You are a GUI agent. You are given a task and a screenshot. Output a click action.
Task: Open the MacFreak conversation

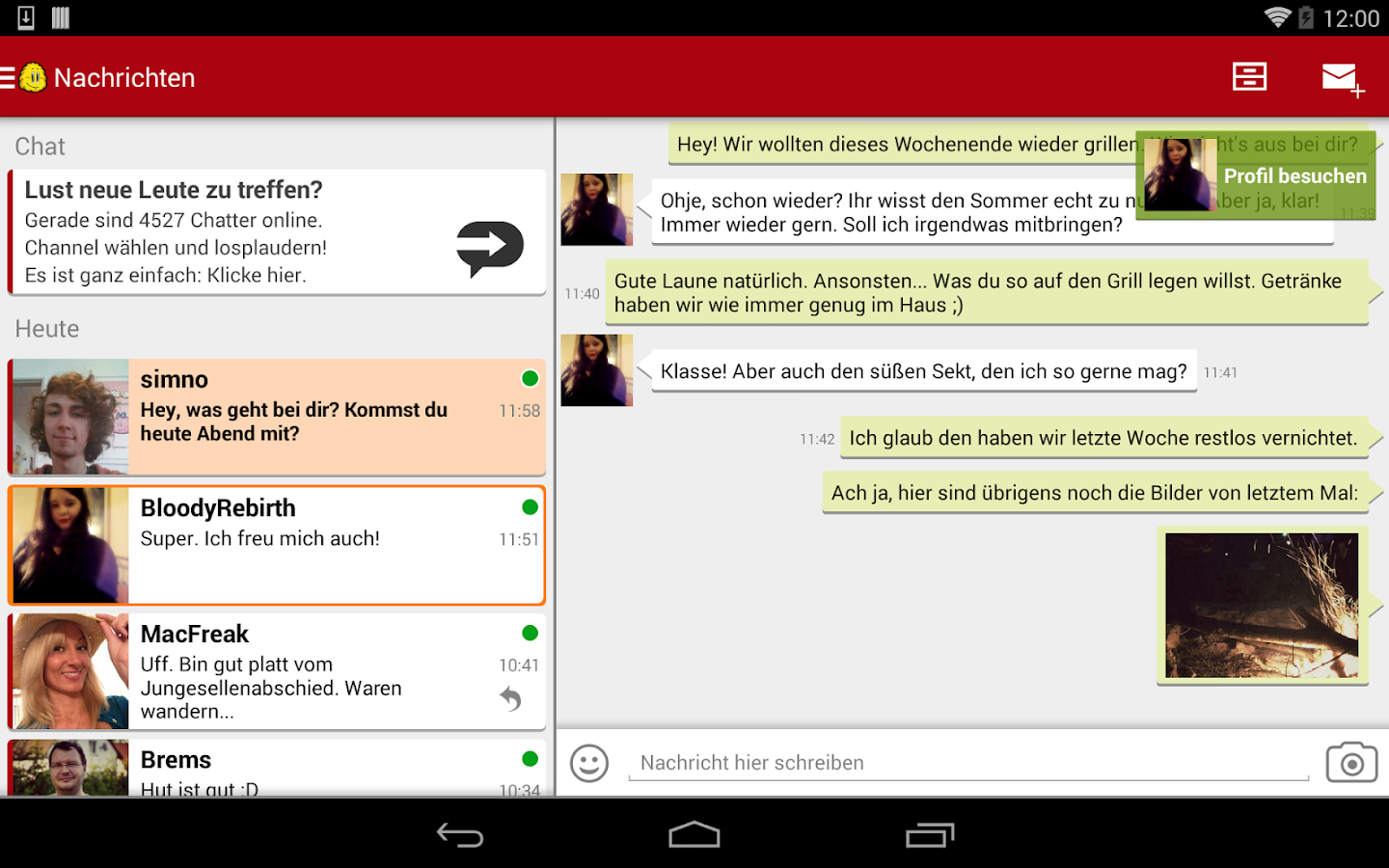click(x=277, y=671)
